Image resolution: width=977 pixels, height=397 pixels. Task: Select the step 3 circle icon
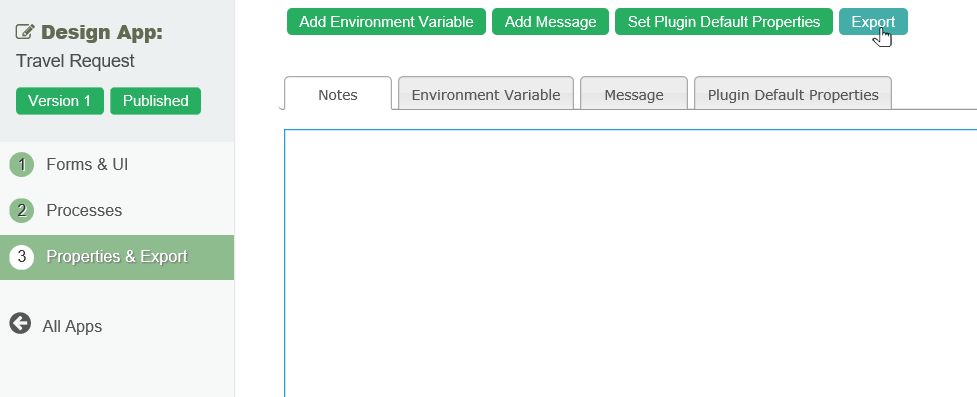22,257
